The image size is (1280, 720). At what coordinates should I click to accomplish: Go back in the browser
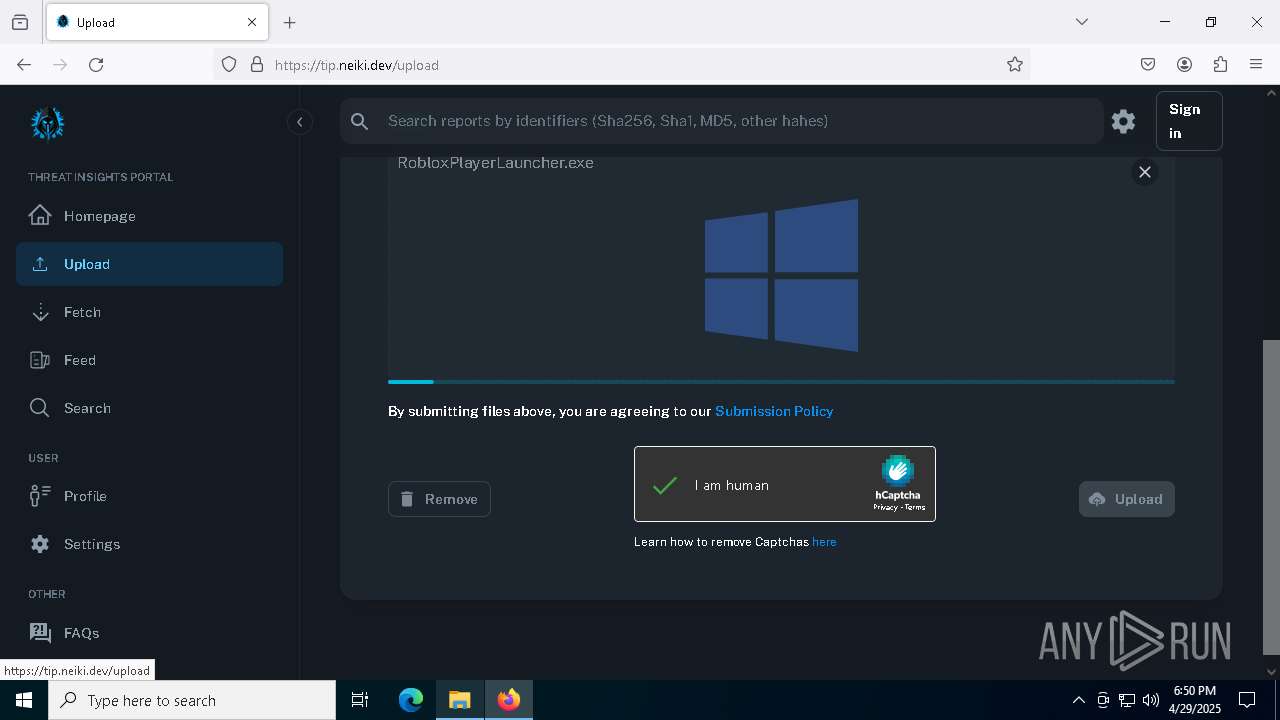click(x=24, y=64)
